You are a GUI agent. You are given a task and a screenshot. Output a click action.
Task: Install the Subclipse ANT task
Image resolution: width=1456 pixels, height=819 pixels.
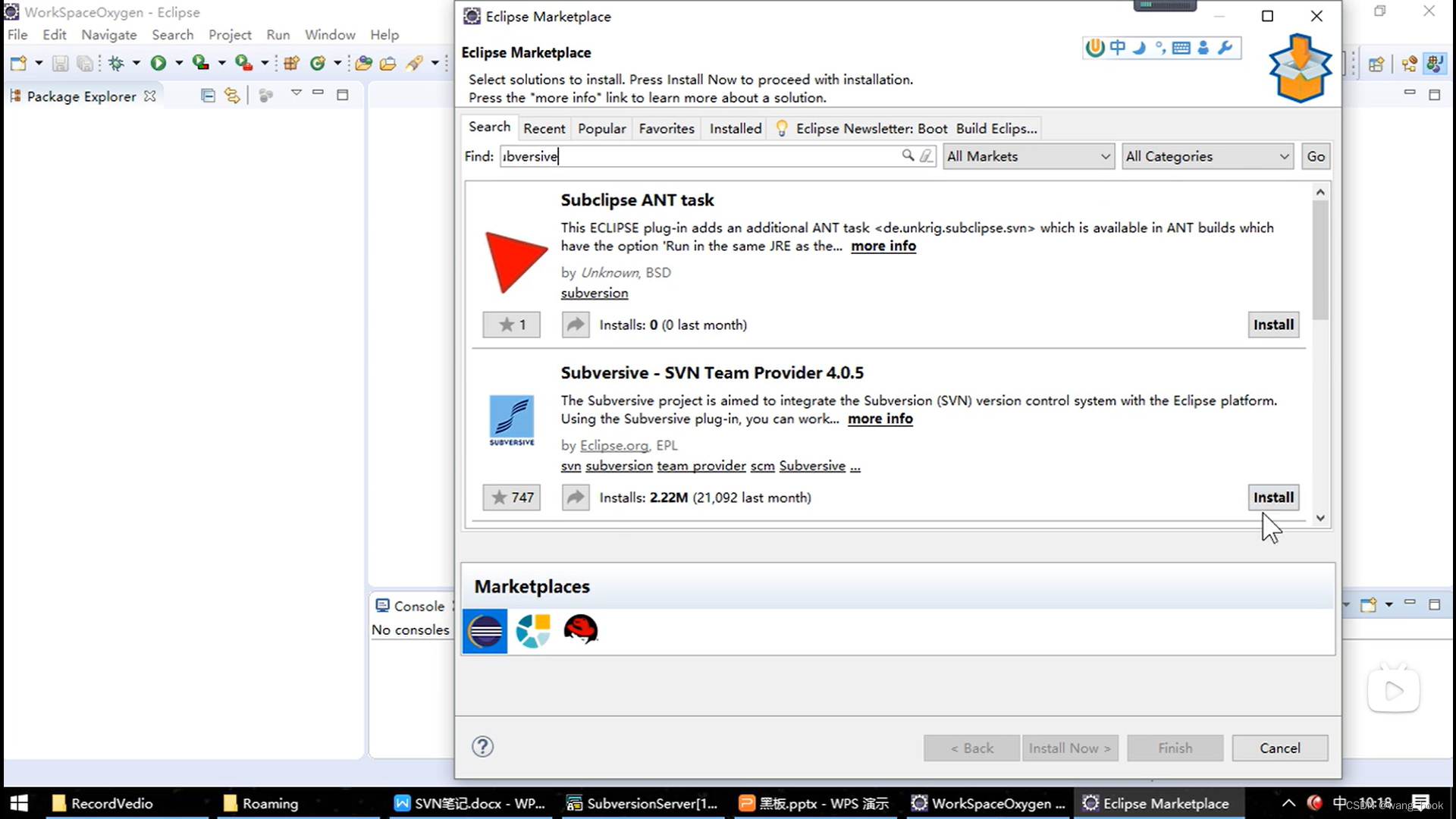click(x=1273, y=325)
